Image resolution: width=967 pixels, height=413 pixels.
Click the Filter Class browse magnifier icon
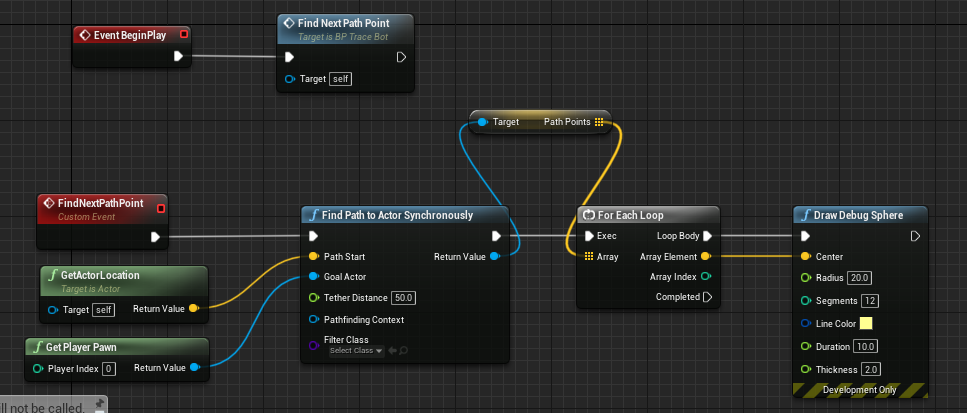[x=403, y=351]
